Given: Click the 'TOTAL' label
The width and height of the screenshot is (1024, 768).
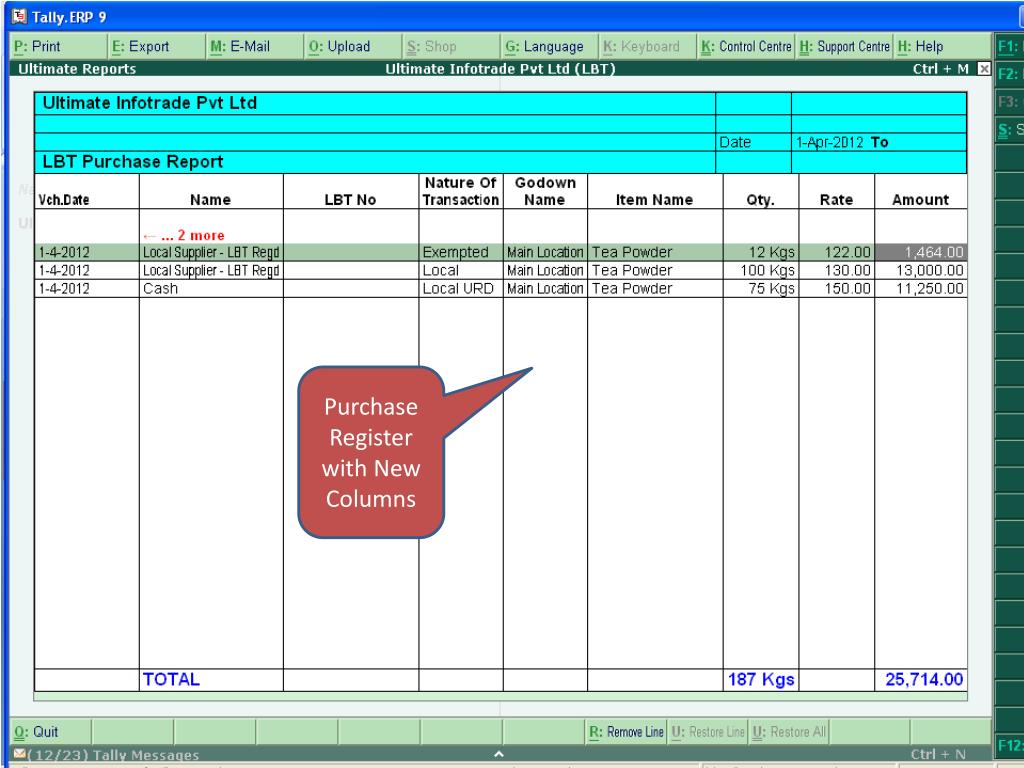Looking at the screenshot, I should 171,679.
